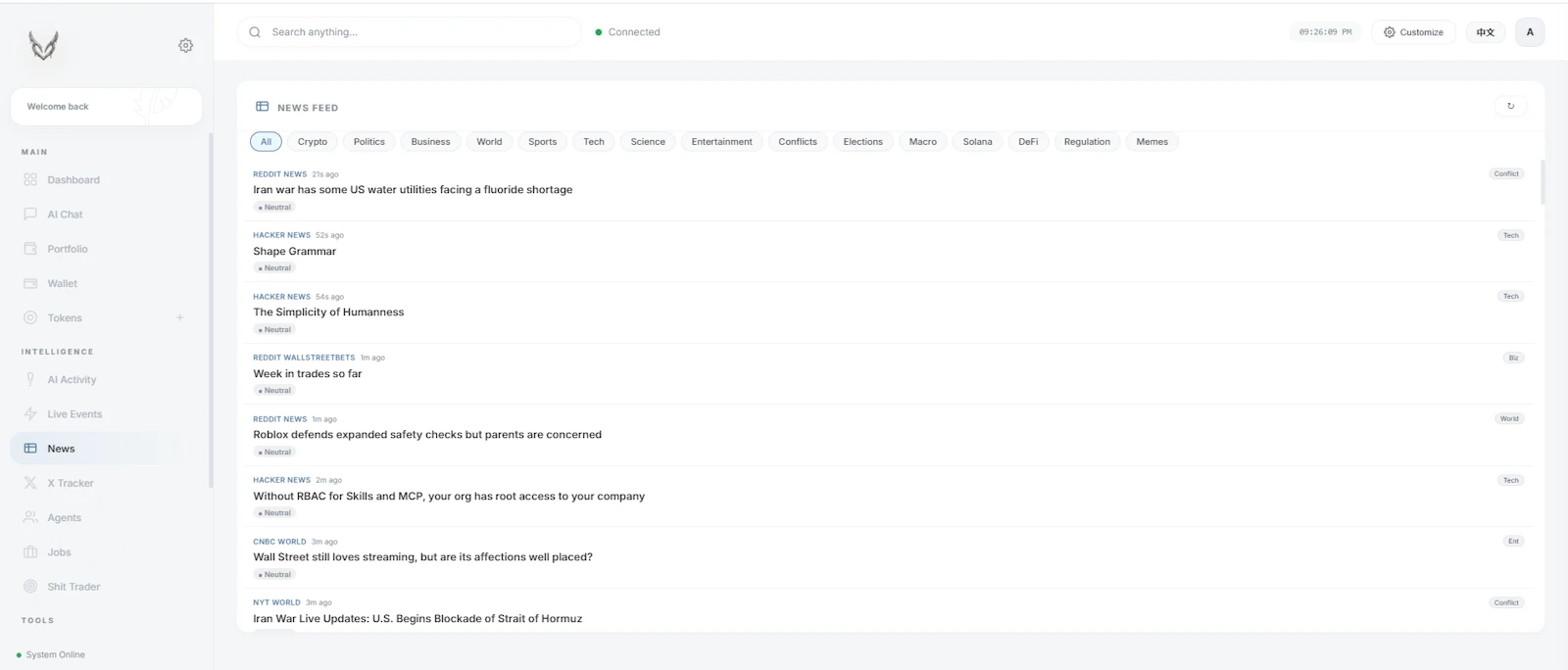
Task: Click the news feed scrollbar
Action: pyautogui.click(x=1542, y=182)
